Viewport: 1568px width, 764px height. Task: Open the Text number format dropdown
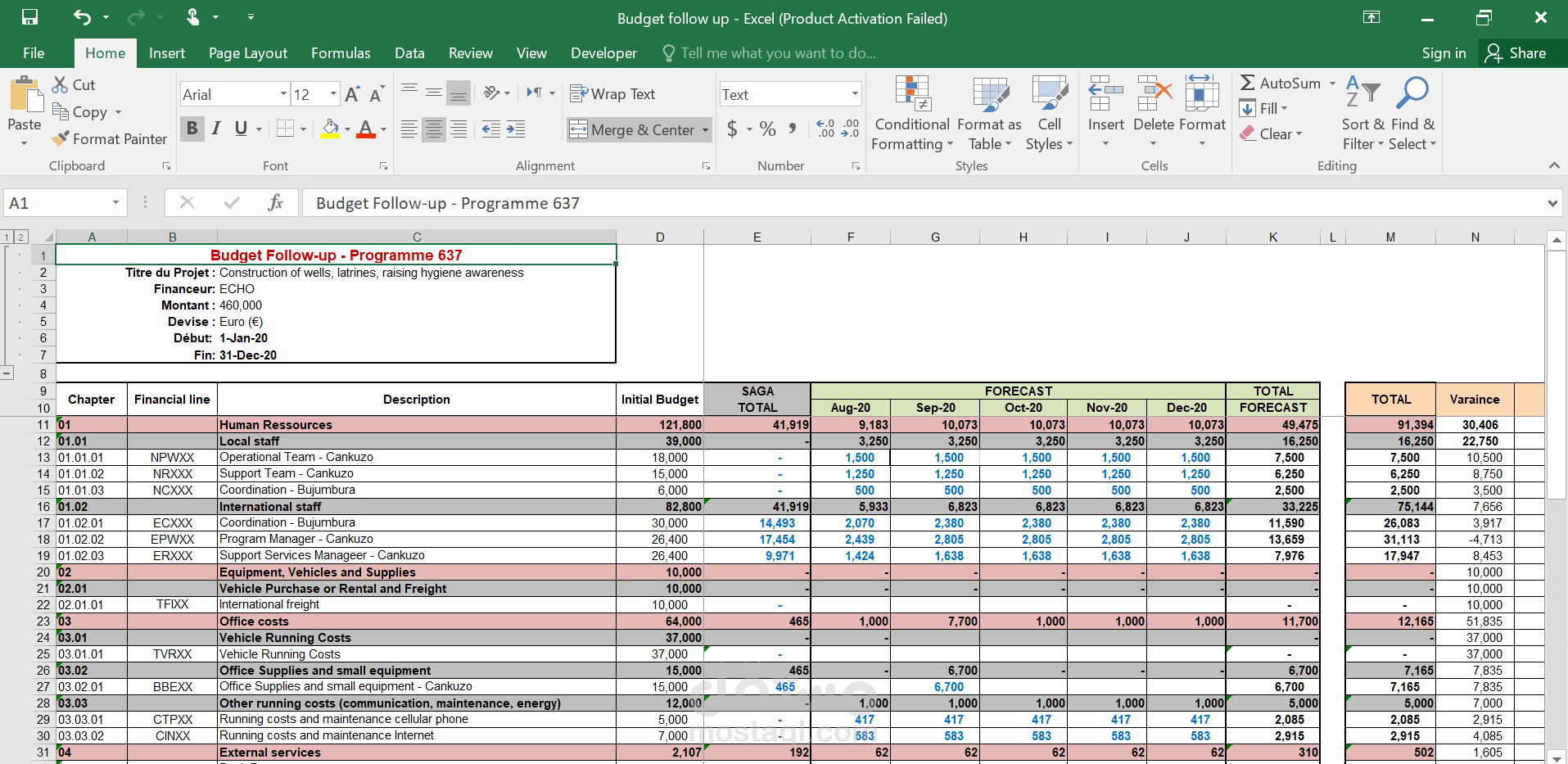pyautogui.click(x=855, y=94)
